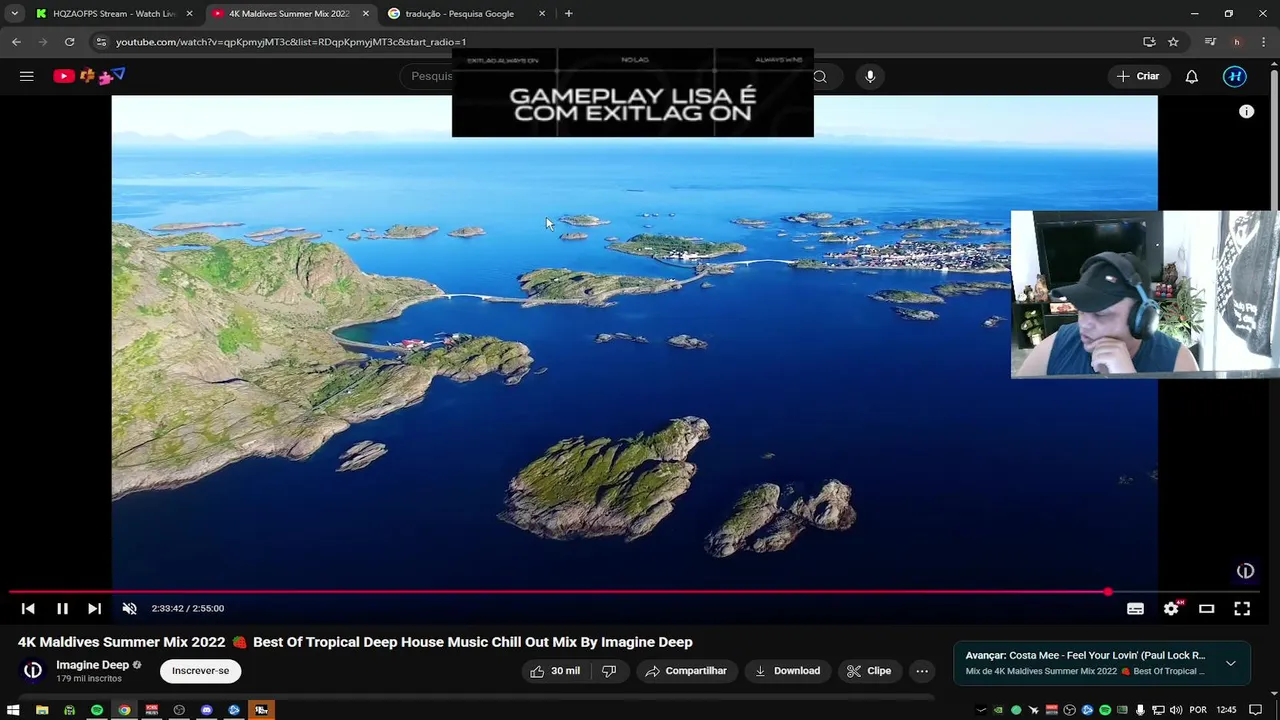Viewport: 1280px width, 720px height.
Task: Open File Explorer from taskbar
Action: [42, 710]
